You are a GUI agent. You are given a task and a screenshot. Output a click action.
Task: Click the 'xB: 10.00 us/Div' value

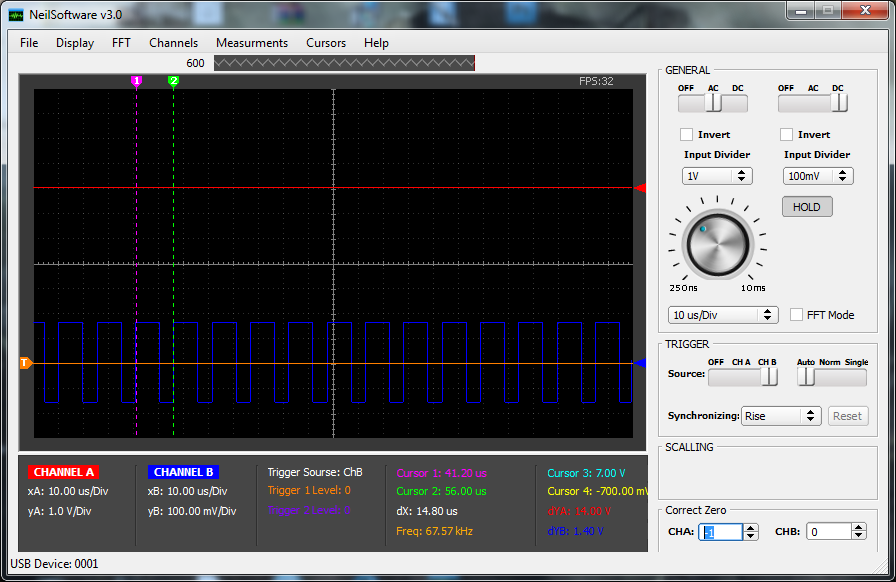tap(187, 491)
